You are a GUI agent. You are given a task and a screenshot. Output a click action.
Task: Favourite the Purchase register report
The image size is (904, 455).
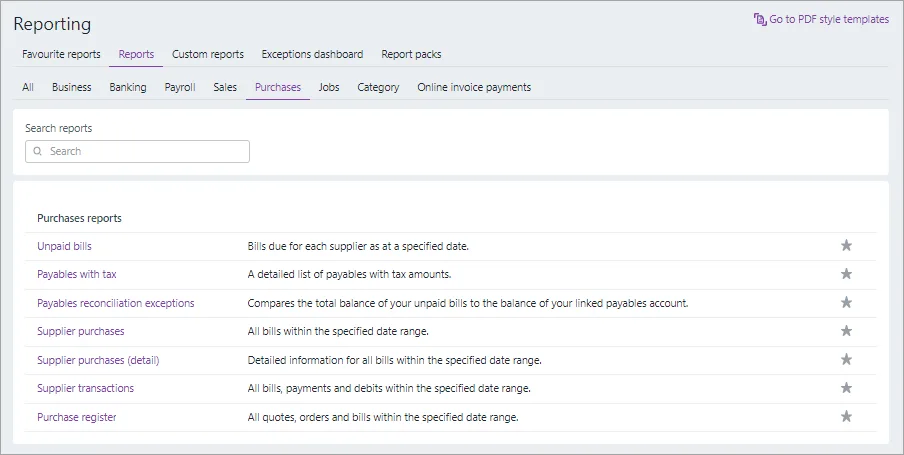coord(846,417)
